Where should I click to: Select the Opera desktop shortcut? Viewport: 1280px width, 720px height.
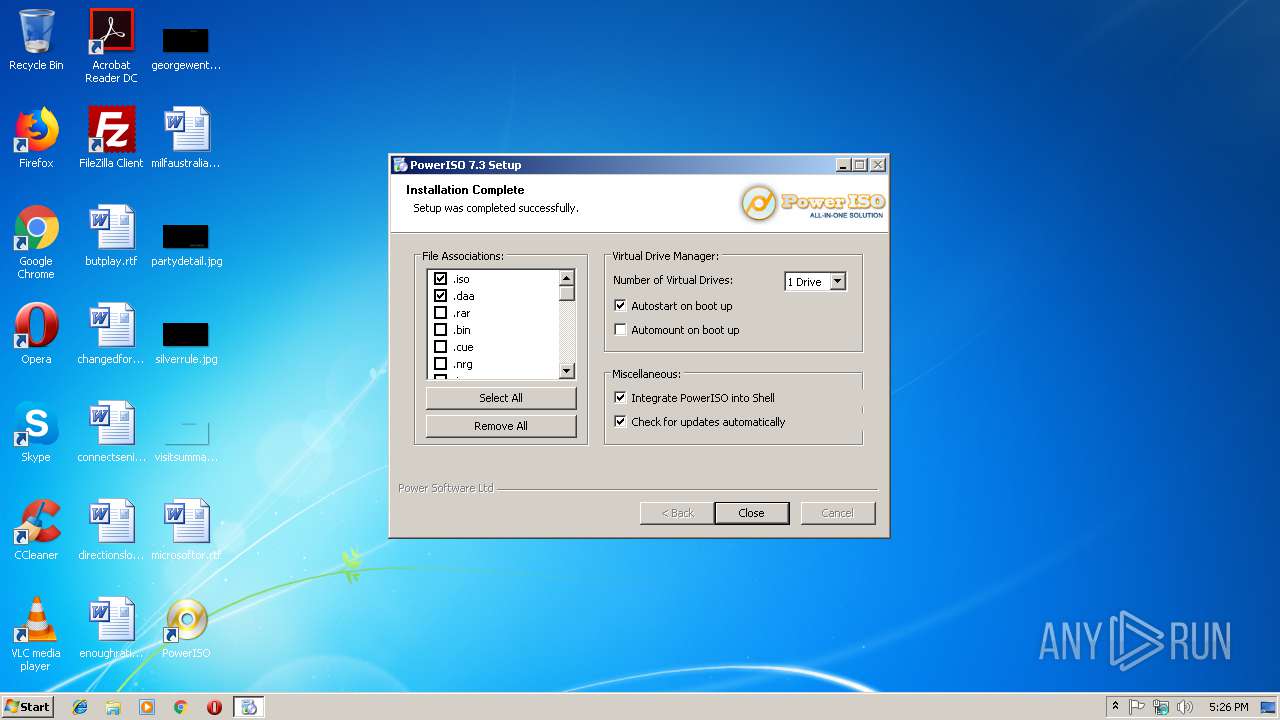(x=36, y=334)
